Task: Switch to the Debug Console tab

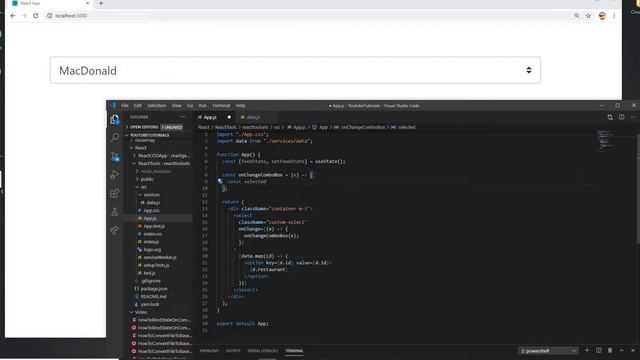Action: [262, 351]
